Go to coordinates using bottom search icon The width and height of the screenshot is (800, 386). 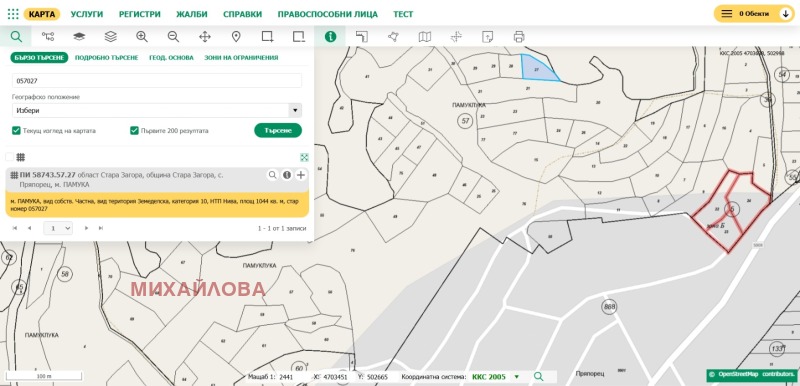point(539,377)
